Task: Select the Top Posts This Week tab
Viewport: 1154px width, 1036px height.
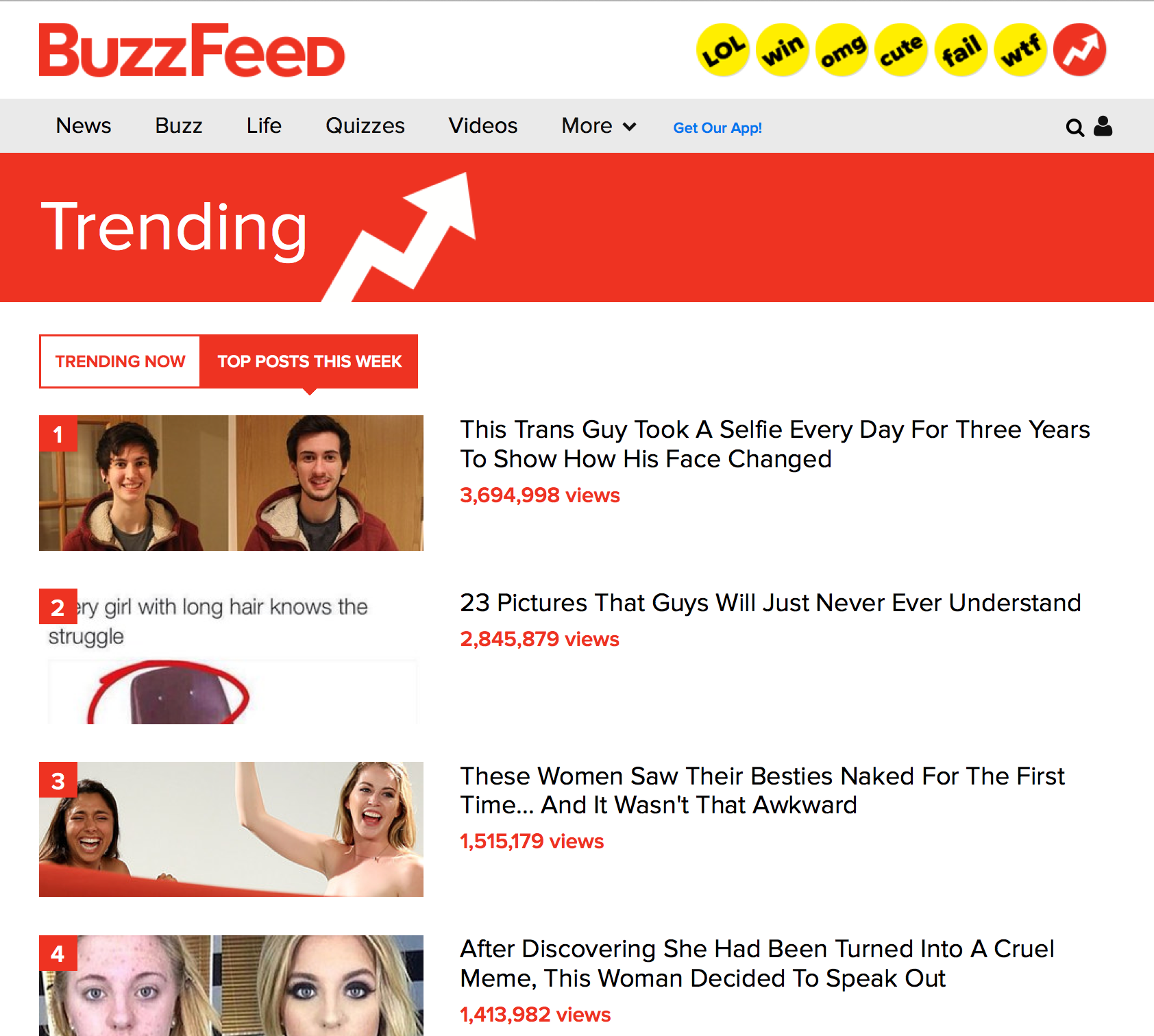Action: (x=310, y=362)
